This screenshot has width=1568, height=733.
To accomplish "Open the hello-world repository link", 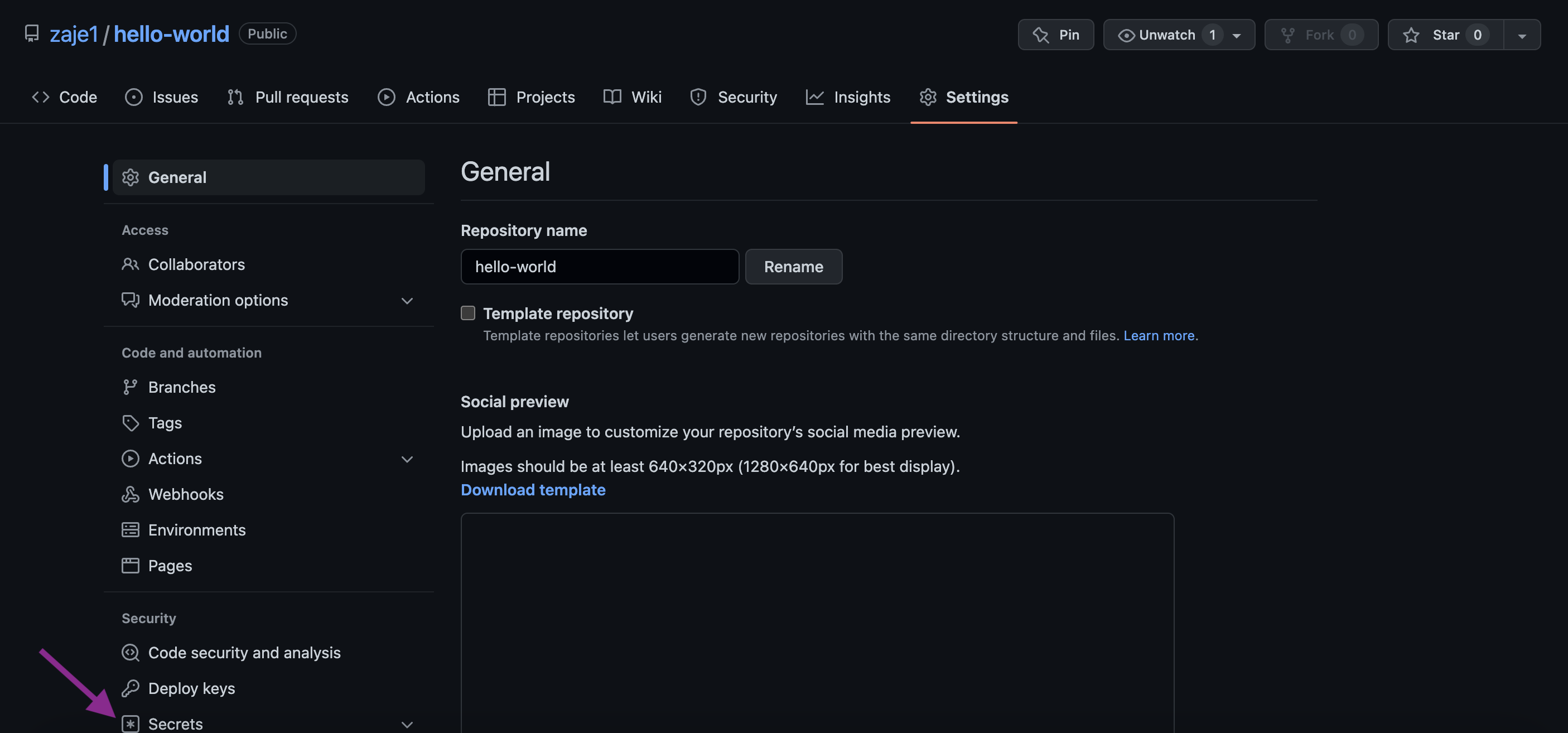I will pyautogui.click(x=172, y=34).
